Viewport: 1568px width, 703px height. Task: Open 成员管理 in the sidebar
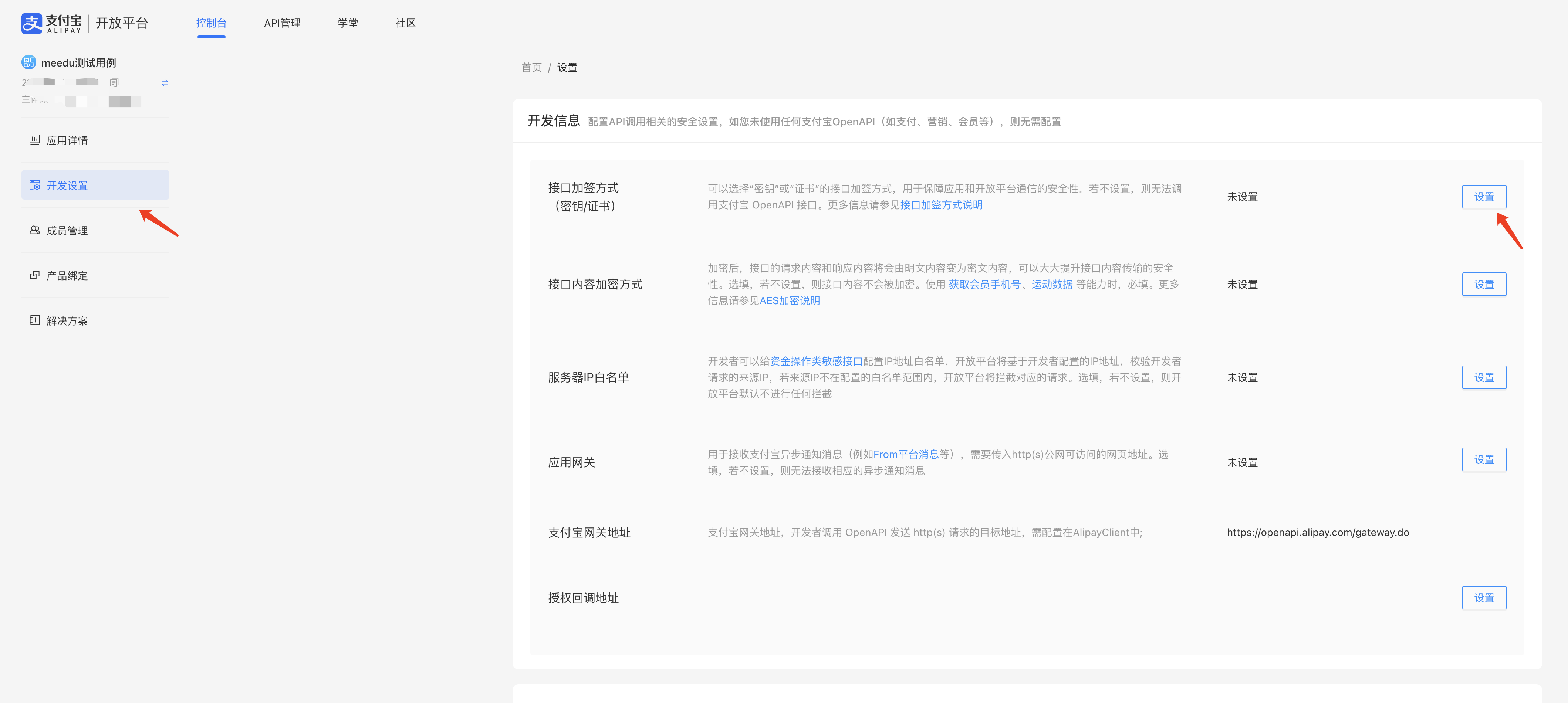point(67,231)
